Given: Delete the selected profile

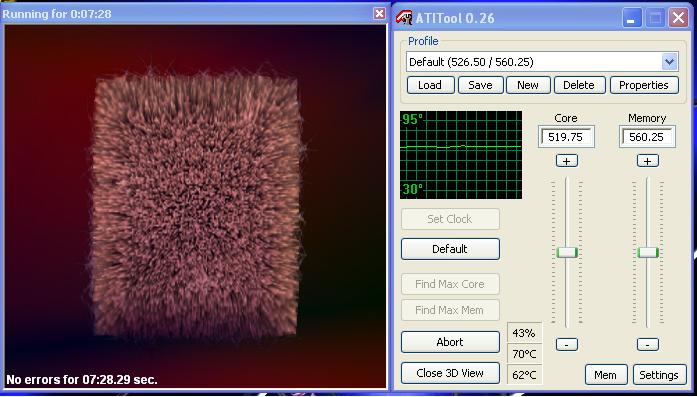Looking at the screenshot, I should 579,85.
